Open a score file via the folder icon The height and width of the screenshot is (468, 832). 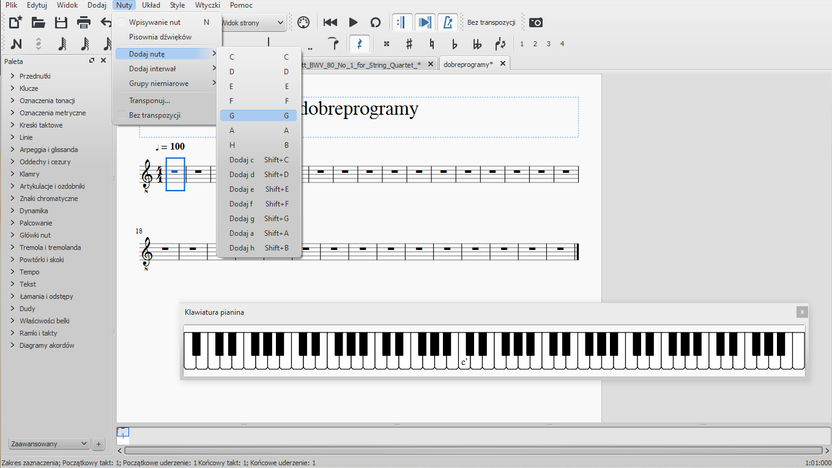tap(38, 22)
